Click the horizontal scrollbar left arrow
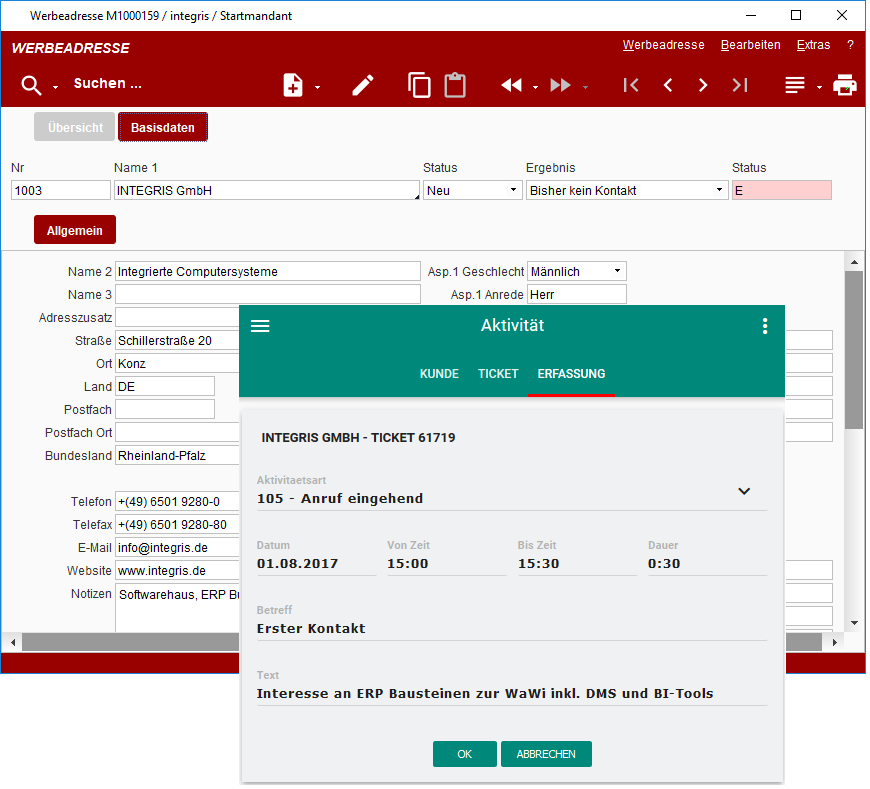Screen dimensions: 870x789 (12, 643)
